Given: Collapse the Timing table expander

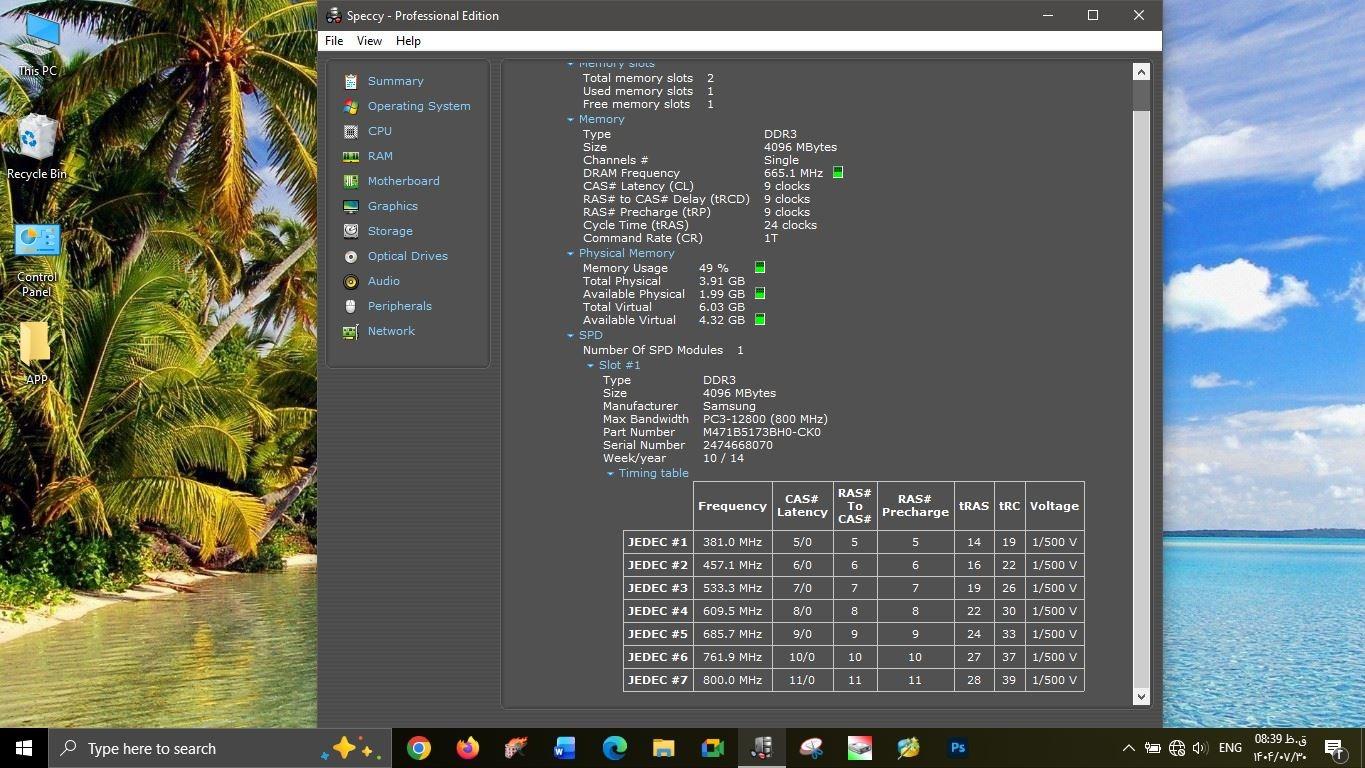Looking at the screenshot, I should pos(611,474).
